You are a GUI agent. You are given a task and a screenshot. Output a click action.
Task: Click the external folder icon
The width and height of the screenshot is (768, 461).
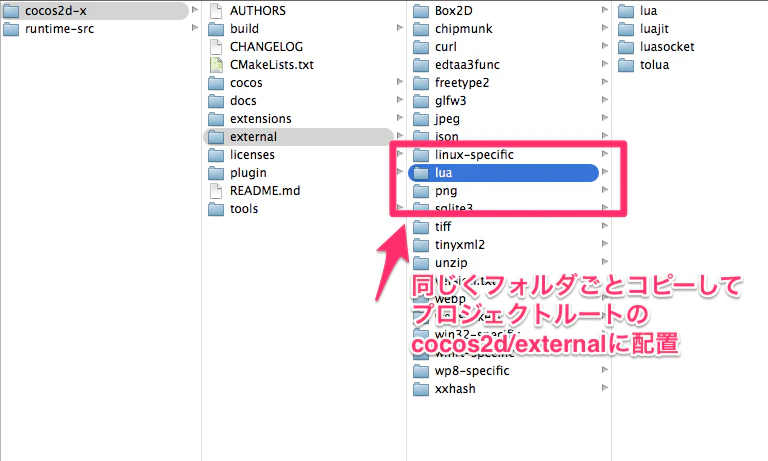pyautogui.click(x=216, y=137)
